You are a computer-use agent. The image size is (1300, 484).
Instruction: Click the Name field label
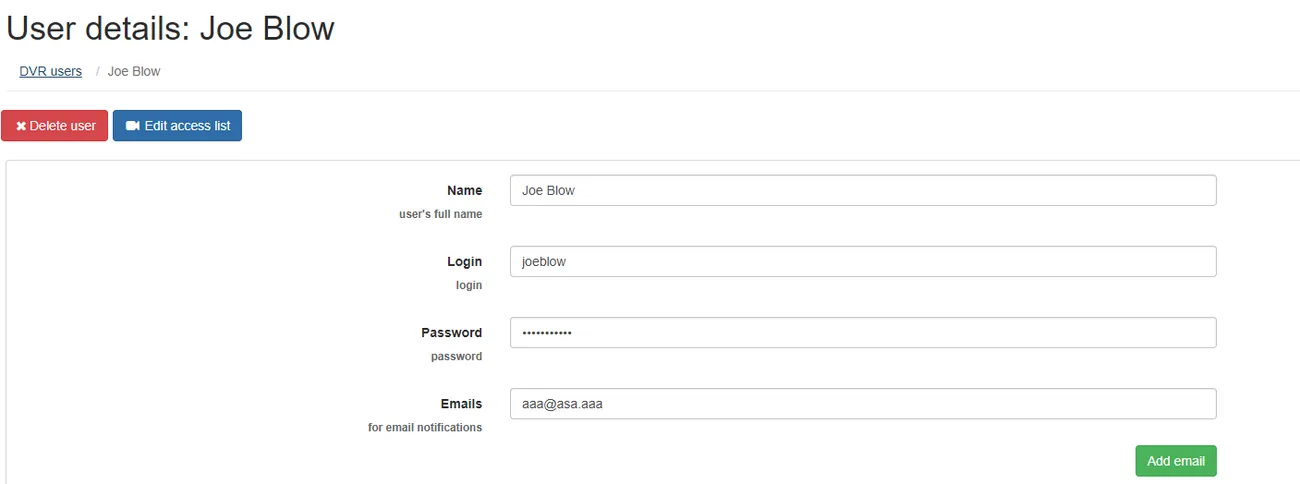pos(465,190)
